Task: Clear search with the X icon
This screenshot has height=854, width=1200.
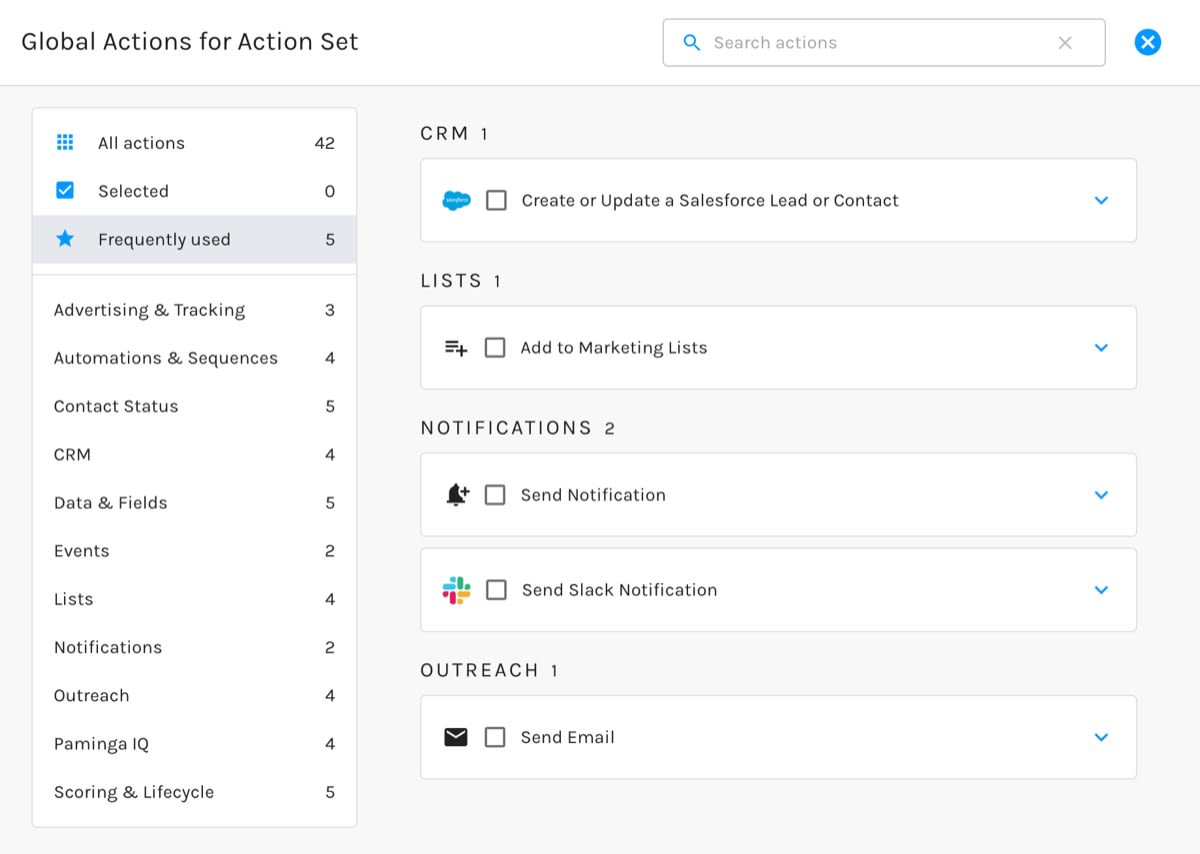Action: [x=1065, y=43]
